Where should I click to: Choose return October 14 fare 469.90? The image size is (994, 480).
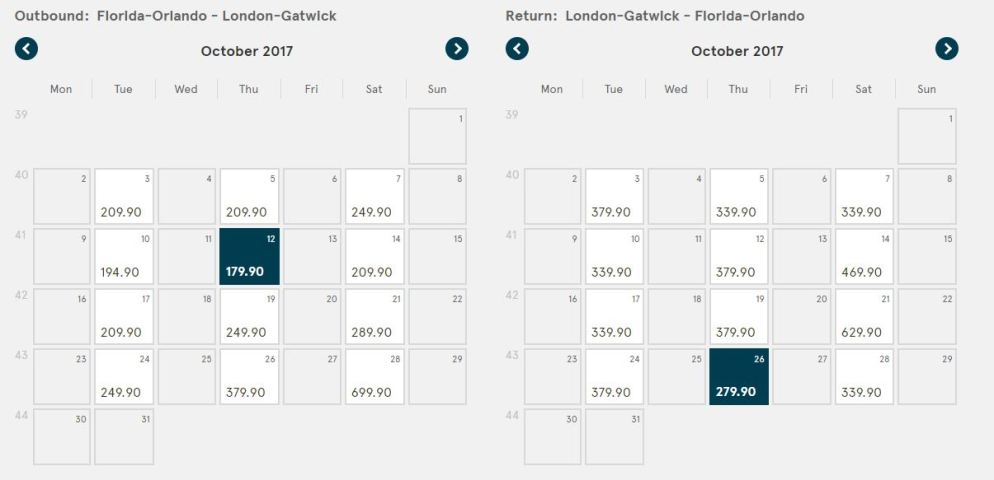coord(864,256)
